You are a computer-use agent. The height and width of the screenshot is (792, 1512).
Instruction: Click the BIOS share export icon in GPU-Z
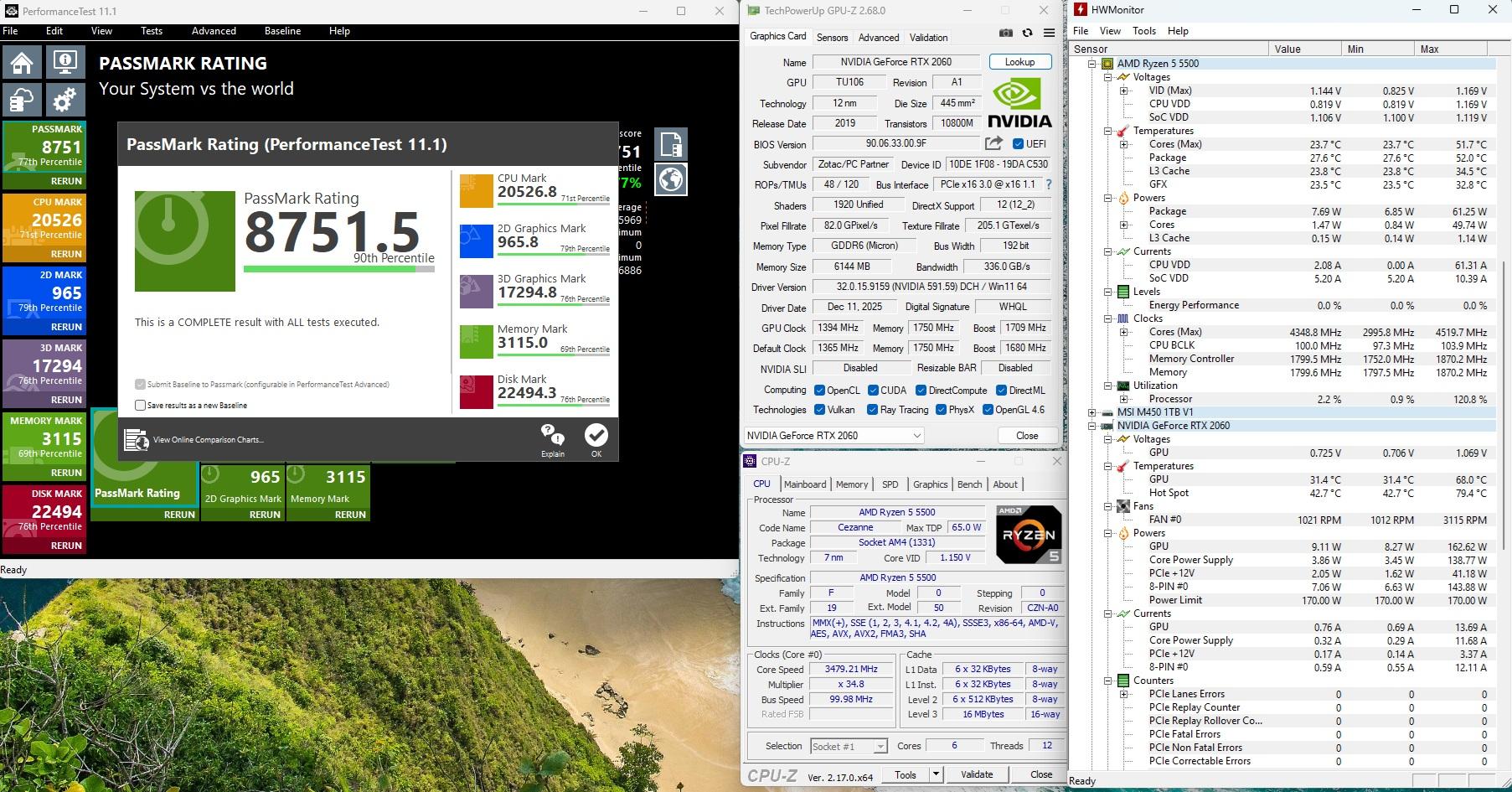(x=993, y=143)
